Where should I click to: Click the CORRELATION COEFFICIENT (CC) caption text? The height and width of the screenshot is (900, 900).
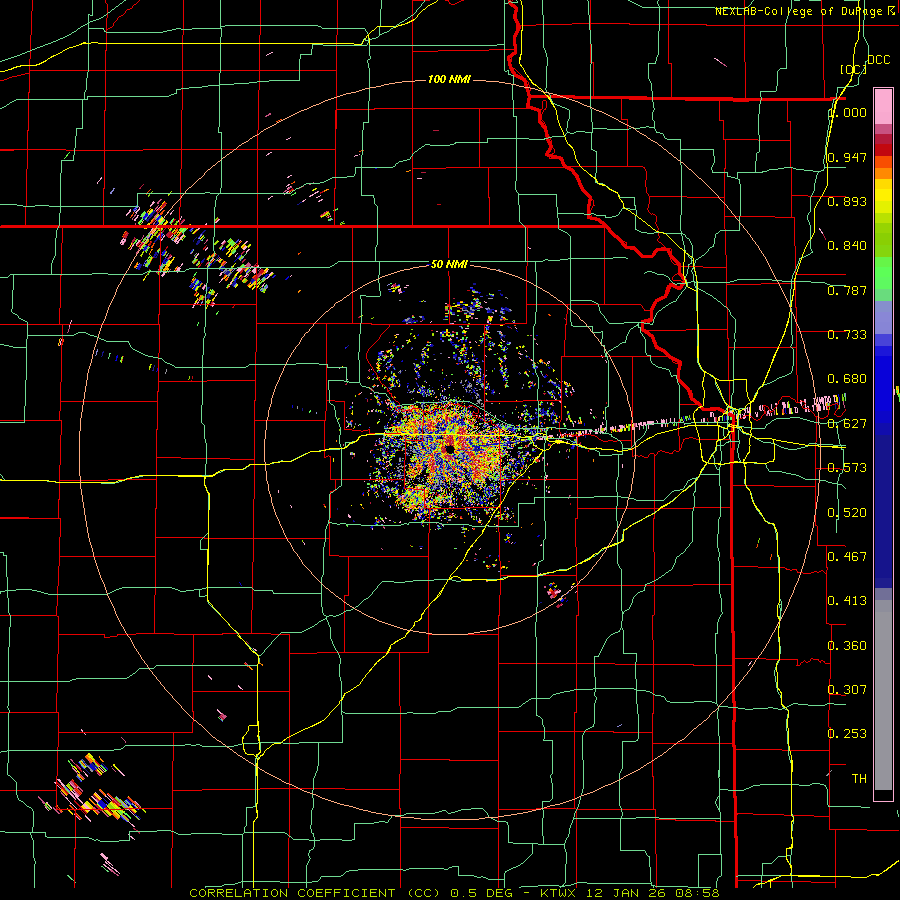coord(315,893)
